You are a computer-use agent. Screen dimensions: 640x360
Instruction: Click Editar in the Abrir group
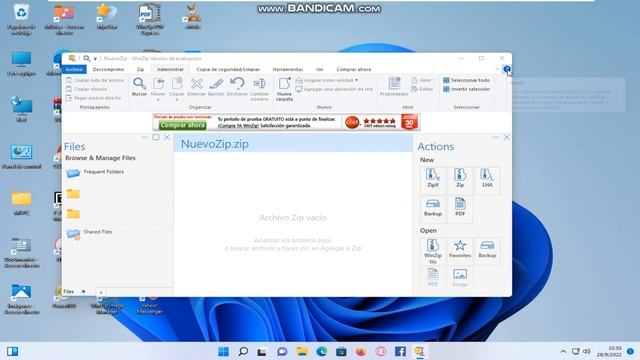(423, 89)
